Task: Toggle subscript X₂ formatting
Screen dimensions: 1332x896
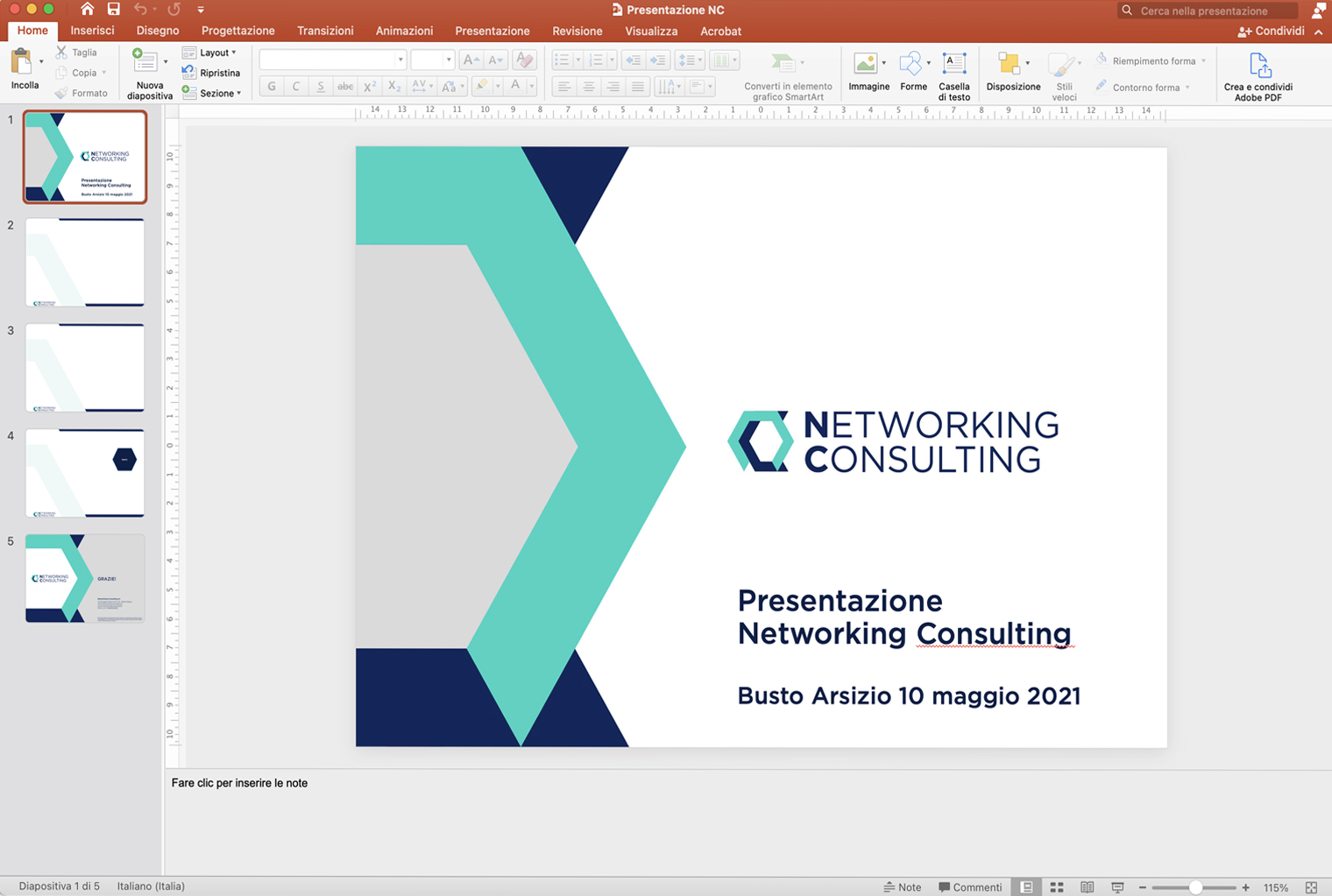Action: click(394, 86)
